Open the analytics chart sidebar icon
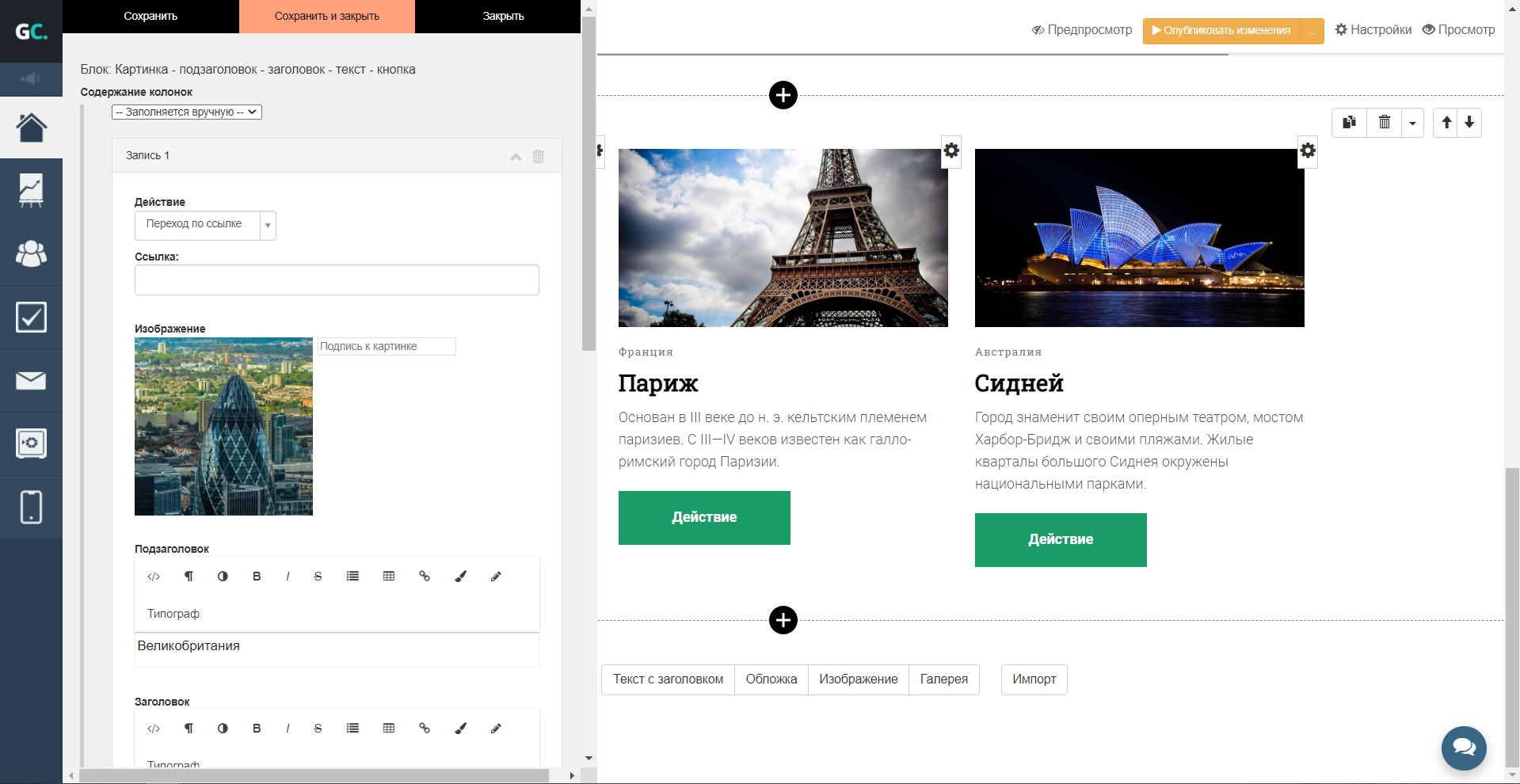The width and height of the screenshot is (1520, 784). click(x=31, y=190)
